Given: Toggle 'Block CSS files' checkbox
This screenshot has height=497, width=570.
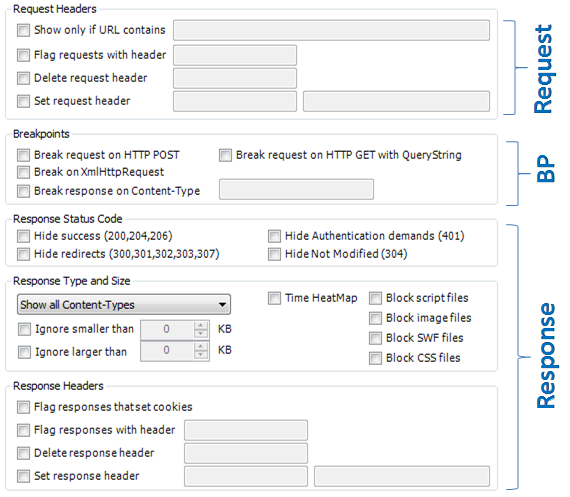Looking at the screenshot, I should coord(375,358).
